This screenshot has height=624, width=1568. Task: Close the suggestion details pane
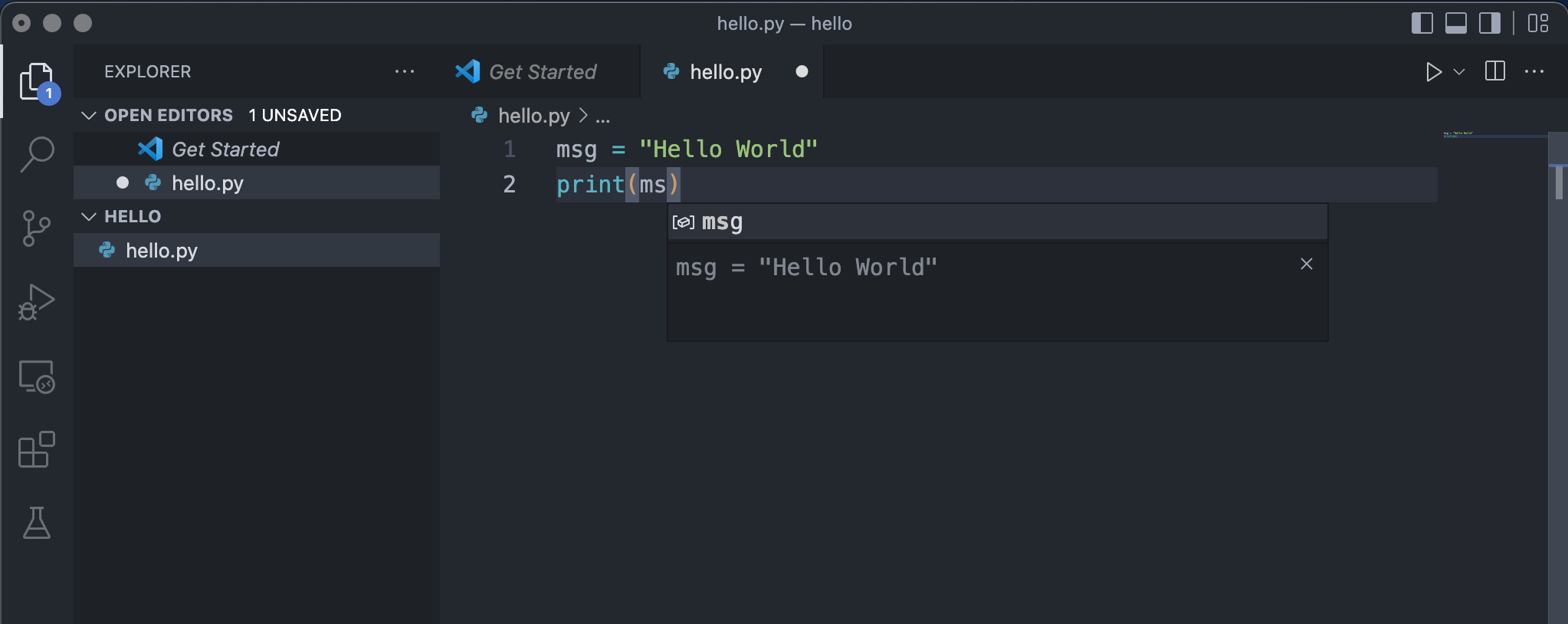coord(1307,264)
